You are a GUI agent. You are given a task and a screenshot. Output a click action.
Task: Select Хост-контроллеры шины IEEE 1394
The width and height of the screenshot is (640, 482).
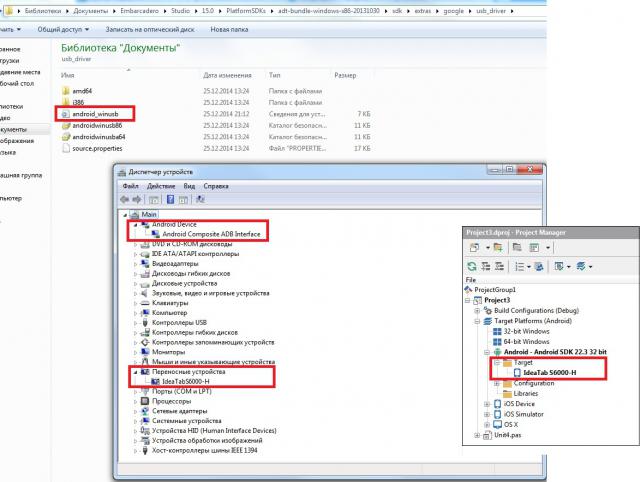[x=204, y=451]
